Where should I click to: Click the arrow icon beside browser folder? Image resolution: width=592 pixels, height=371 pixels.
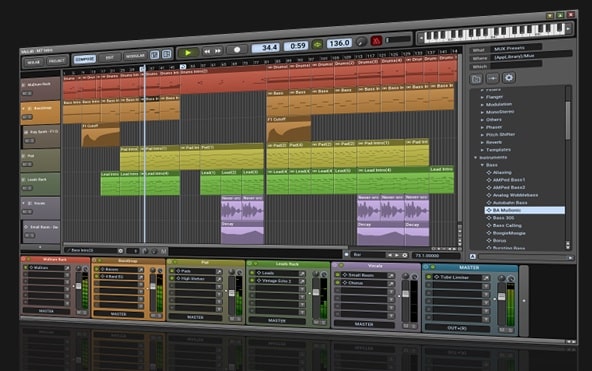click(492, 79)
